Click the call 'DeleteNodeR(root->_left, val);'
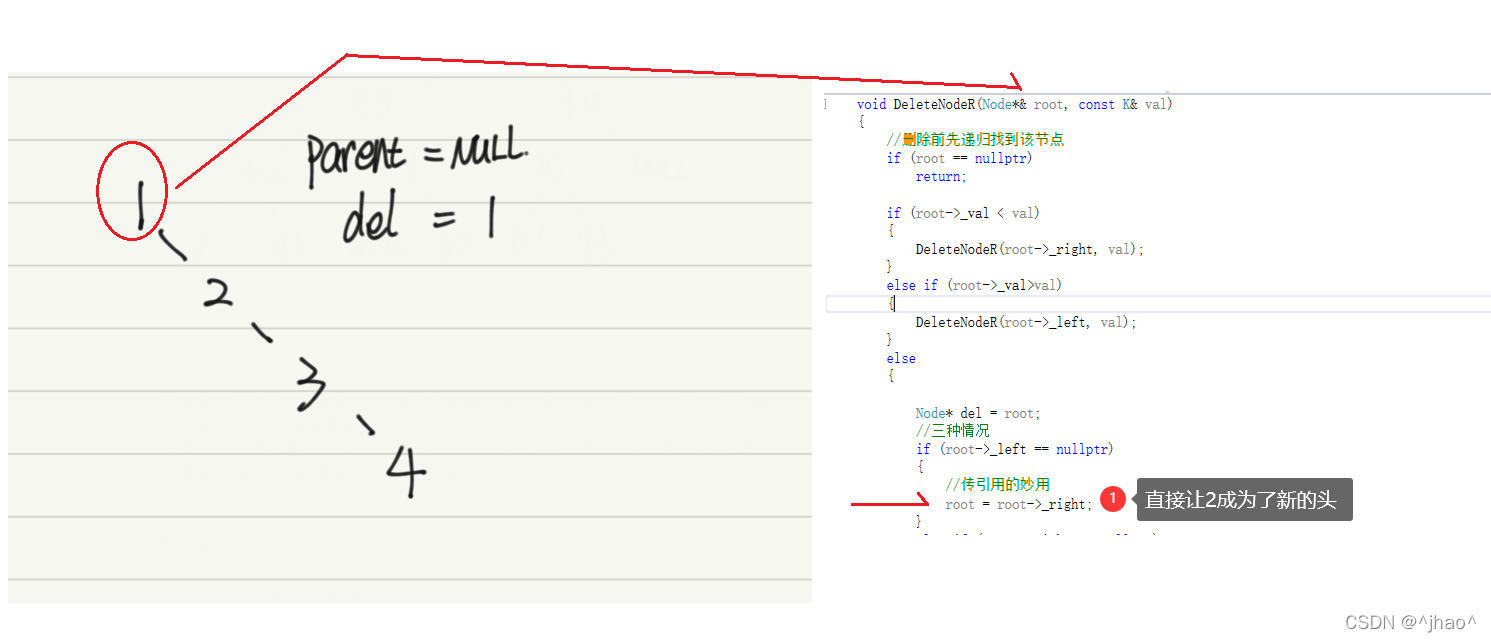Image resolution: width=1491 pixels, height=642 pixels. [x=1026, y=322]
